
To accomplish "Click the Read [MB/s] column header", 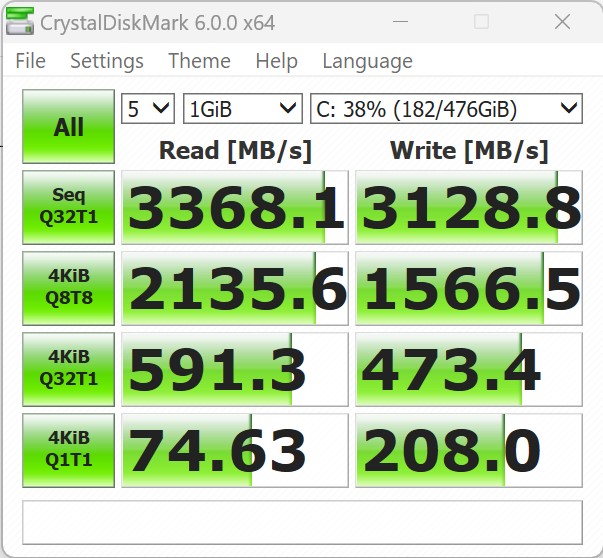I will (235, 150).
